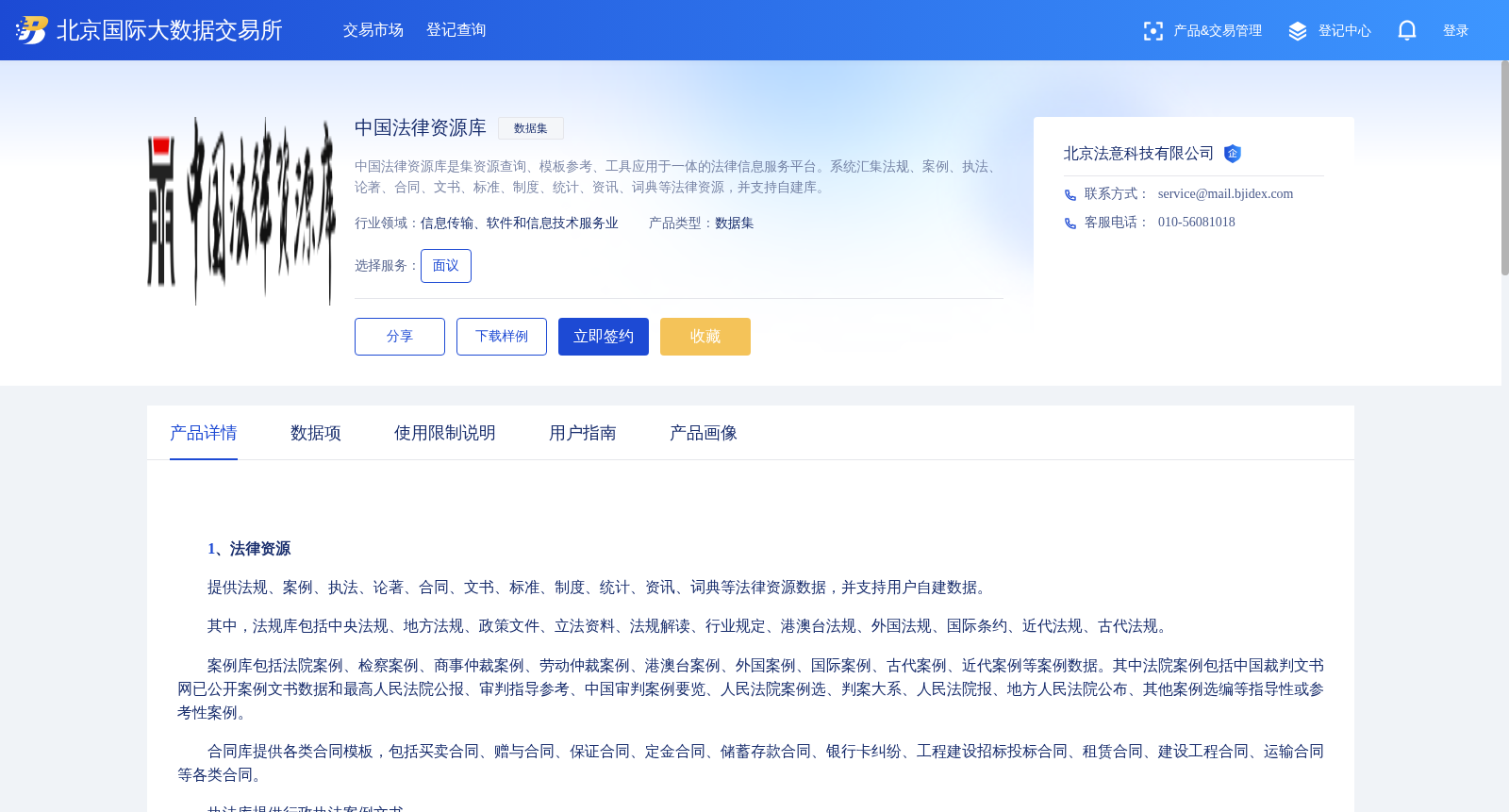The height and width of the screenshot is (812, 1509).
Task: Click the Beijing data exchange logo icon
Action: point(32,30)
